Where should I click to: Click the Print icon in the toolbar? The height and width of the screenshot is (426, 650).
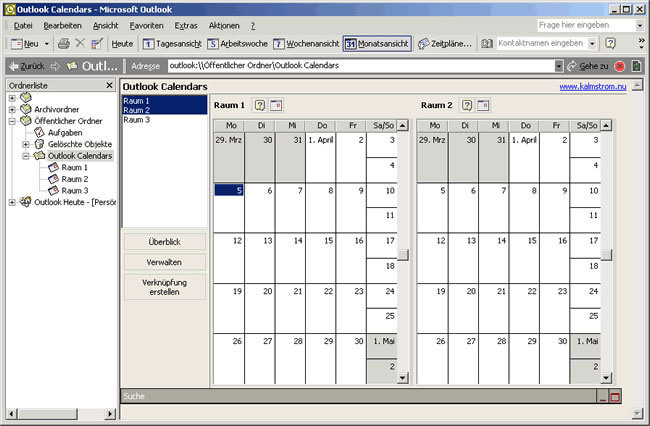[x=63, y=44]
